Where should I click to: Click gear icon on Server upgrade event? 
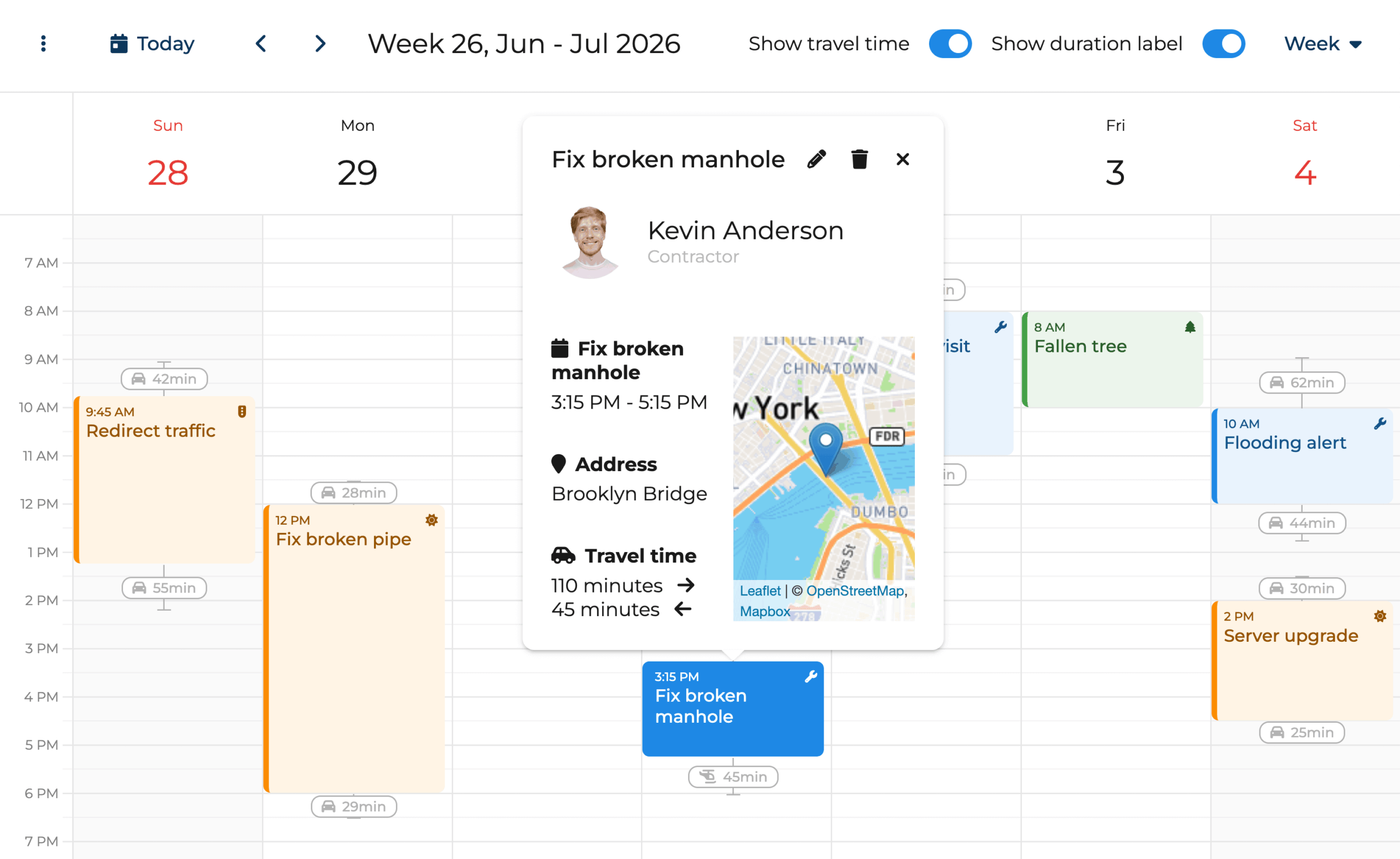[x=1380, y=616]
